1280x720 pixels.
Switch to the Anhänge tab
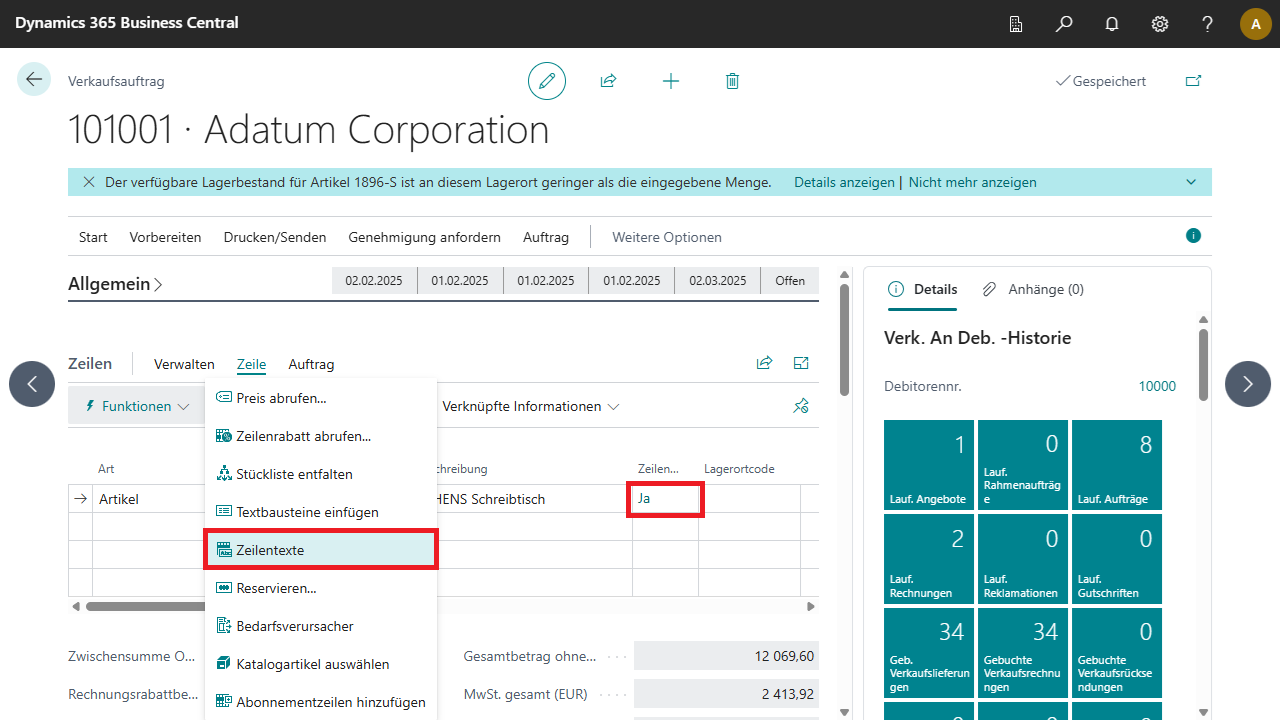[x=1034, y=289]
